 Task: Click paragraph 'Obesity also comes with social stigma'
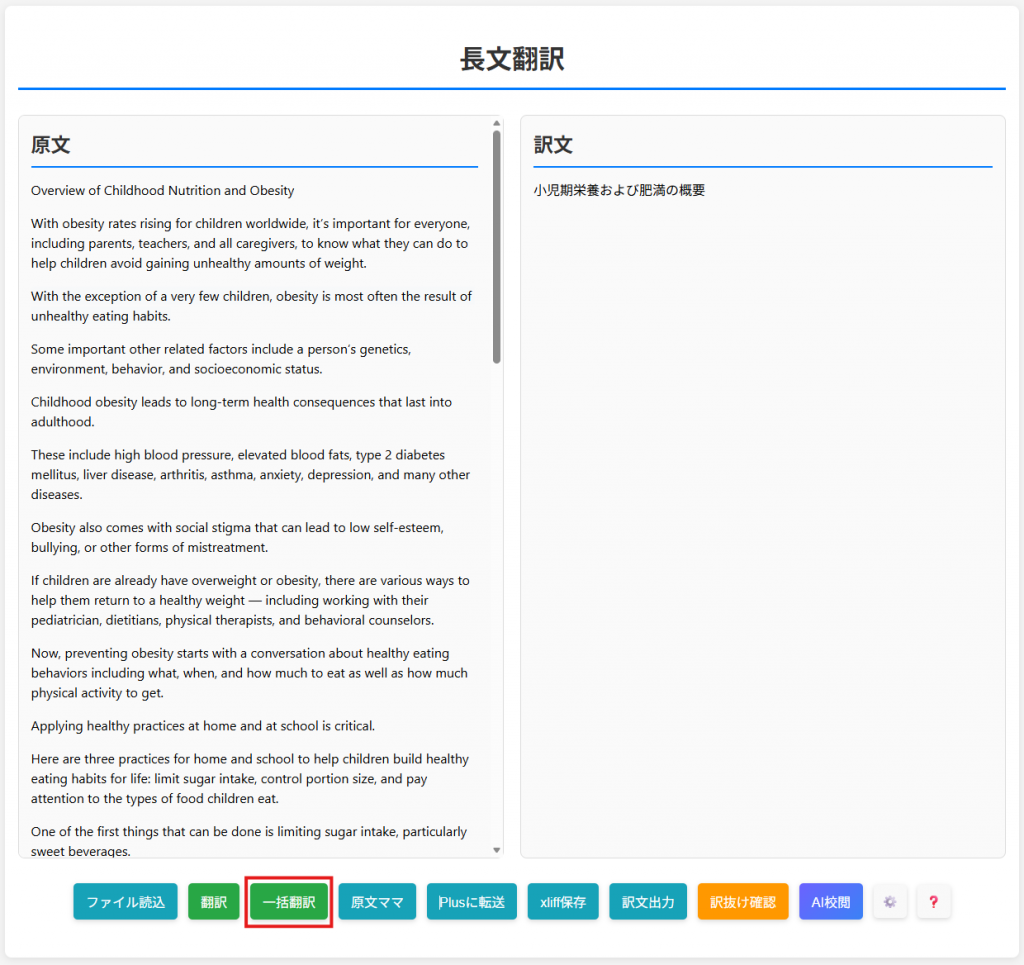(x=237, y=537)
